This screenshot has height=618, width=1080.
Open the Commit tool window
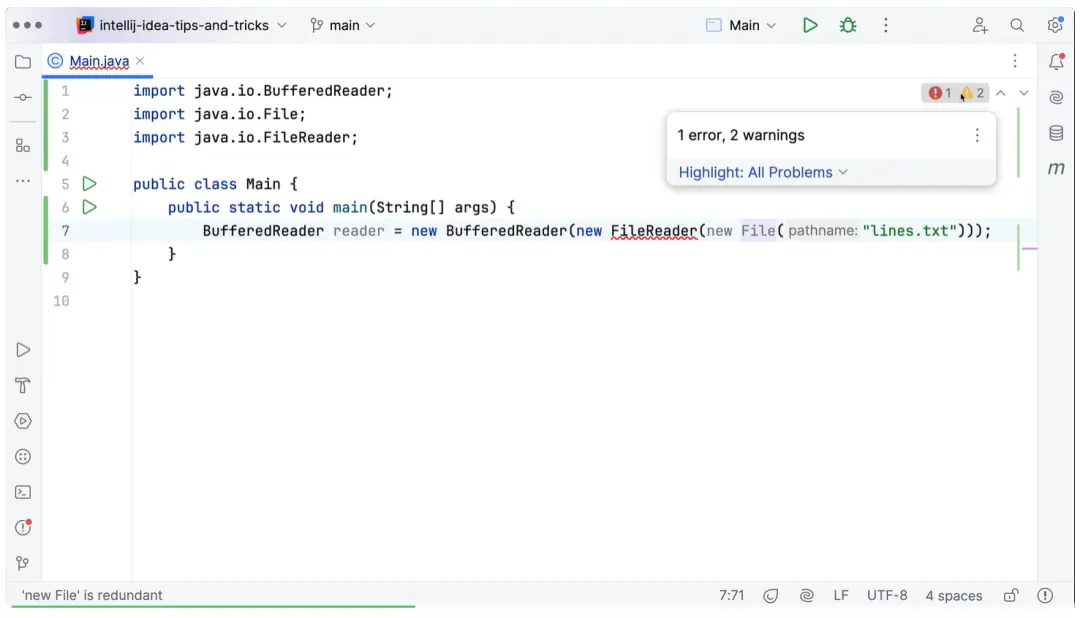[23, 97]
